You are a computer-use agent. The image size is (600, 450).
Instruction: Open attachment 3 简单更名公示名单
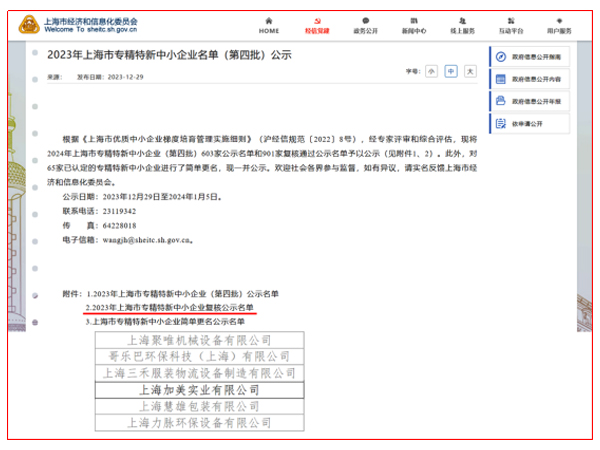point(165,321)
